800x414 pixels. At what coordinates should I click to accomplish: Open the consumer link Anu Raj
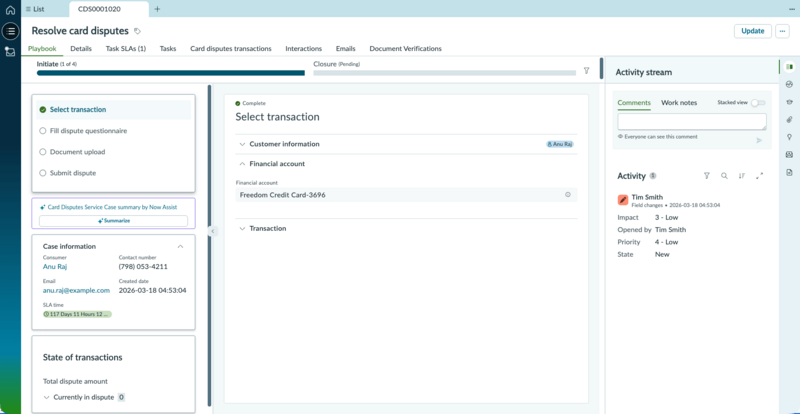coord(55,266)
